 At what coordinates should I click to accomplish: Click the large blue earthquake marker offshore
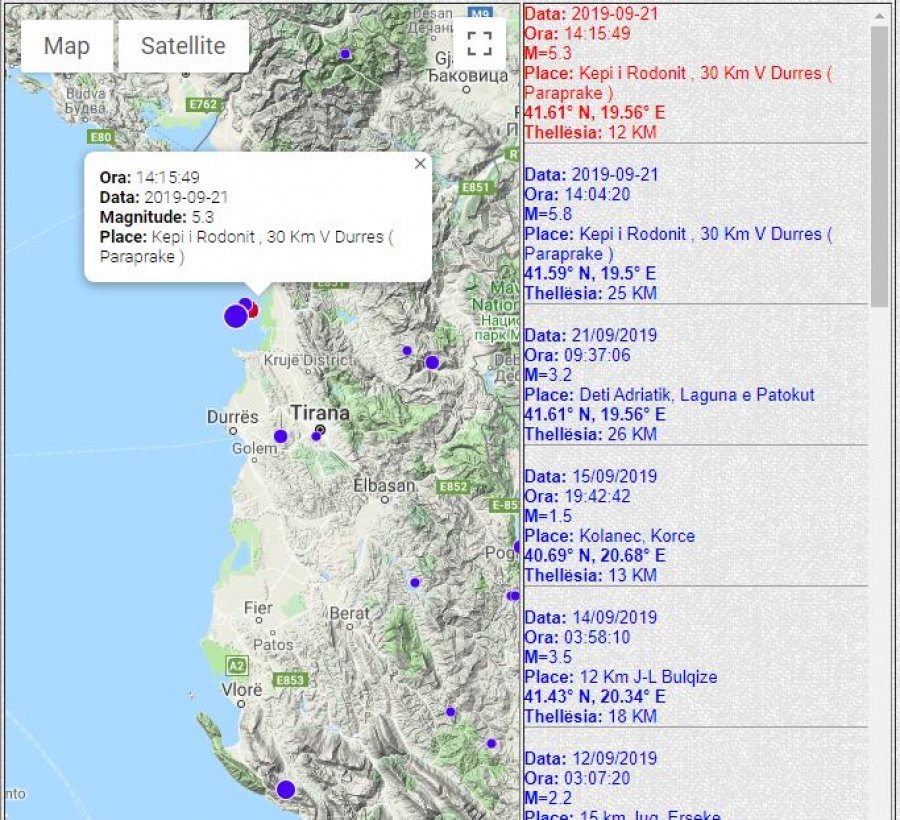coord(236,316)
